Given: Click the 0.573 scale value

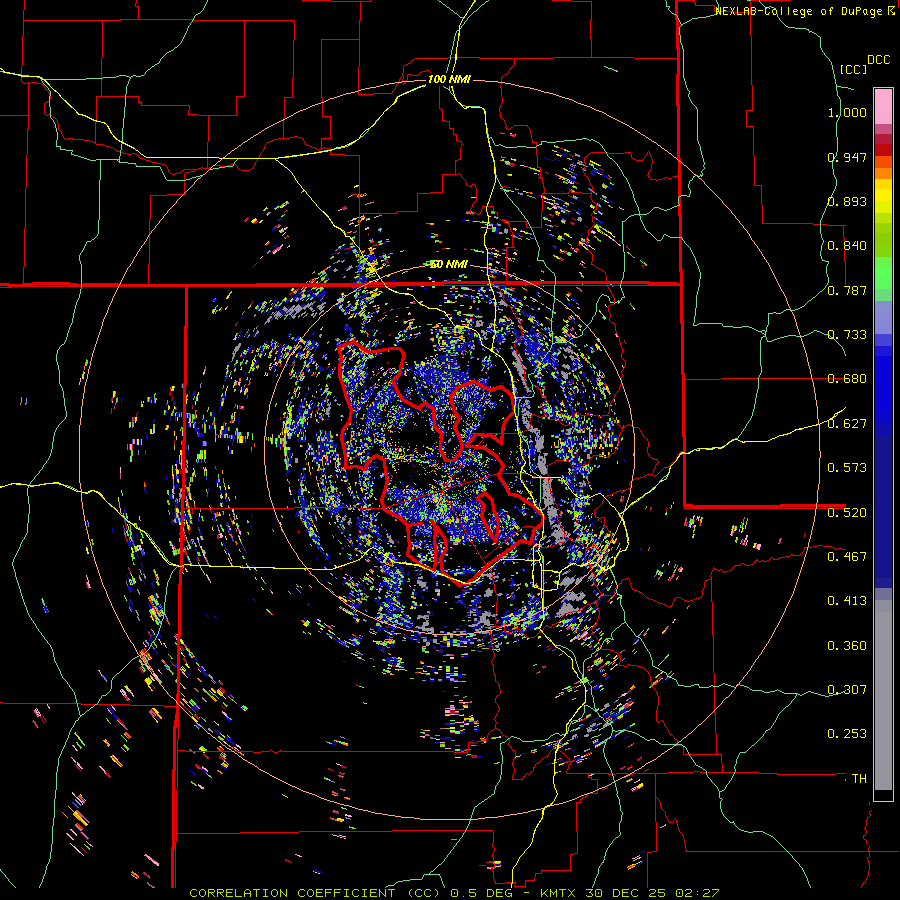Looking at the screenshot, I should [847, 468].
